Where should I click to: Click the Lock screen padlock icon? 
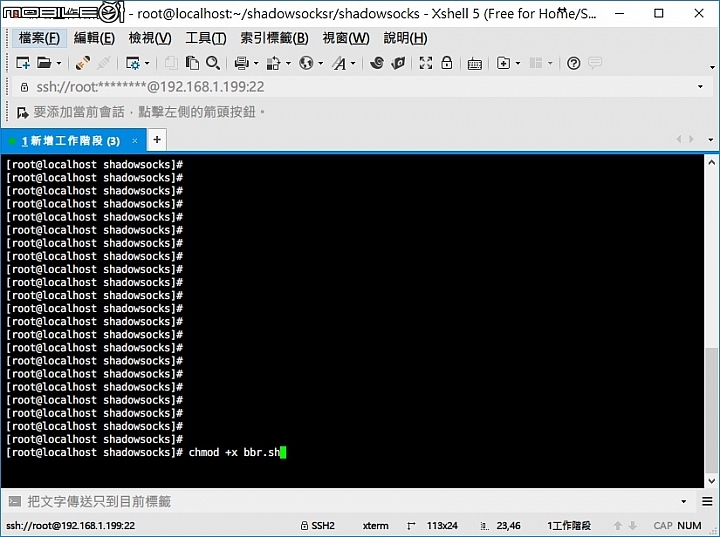click(x=447, y=62)
